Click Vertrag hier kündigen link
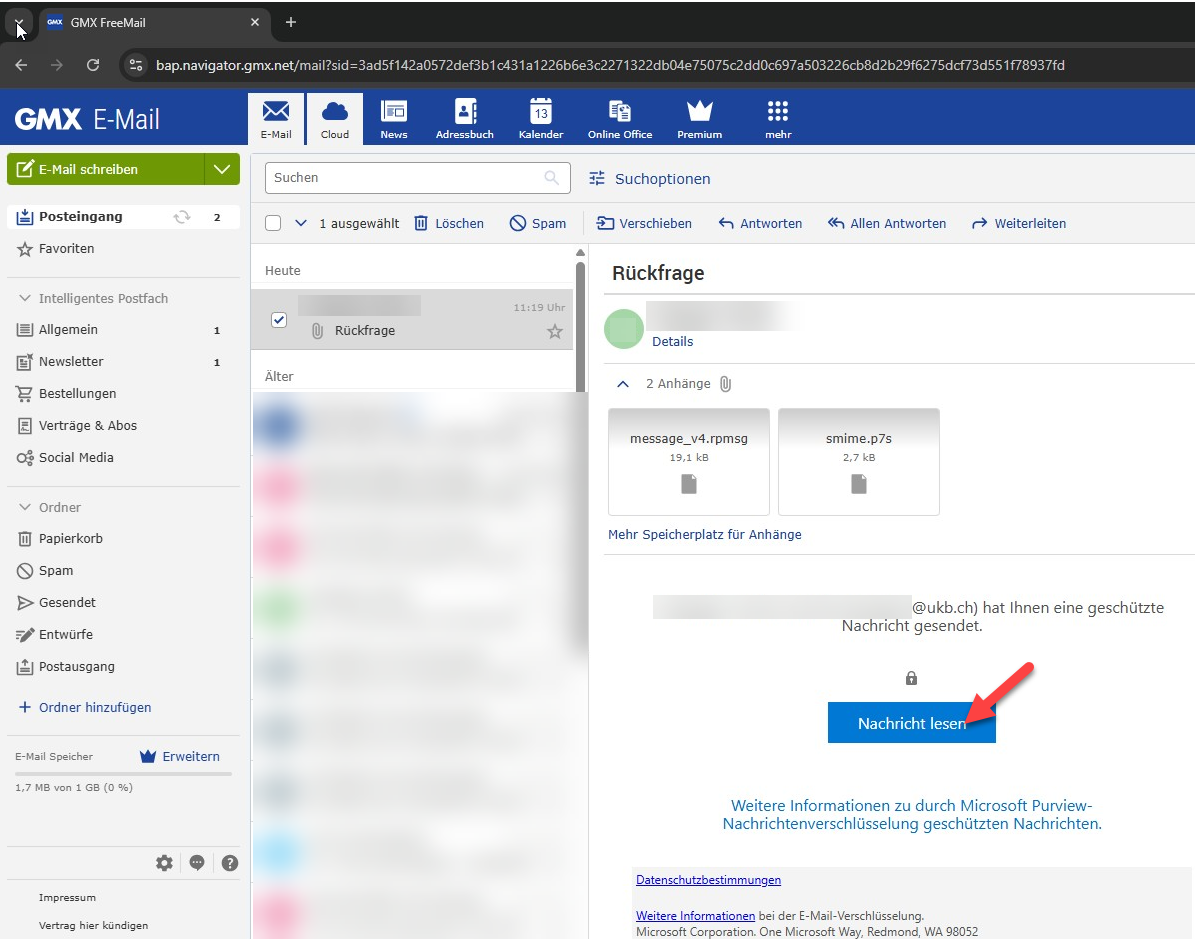This screenshot has height=939, width=1195. click(x=94, y=925)
